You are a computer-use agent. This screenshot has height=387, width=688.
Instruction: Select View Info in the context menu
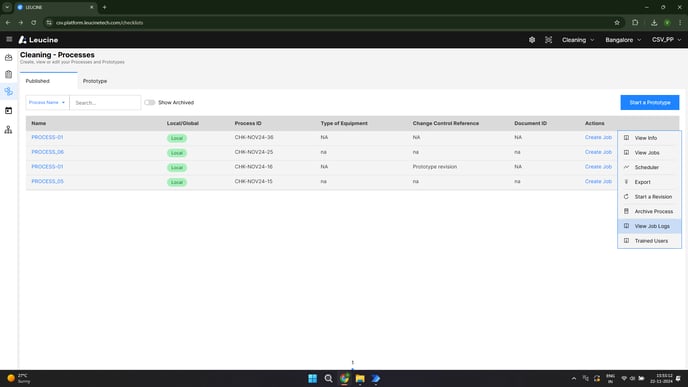pos(649,138)
